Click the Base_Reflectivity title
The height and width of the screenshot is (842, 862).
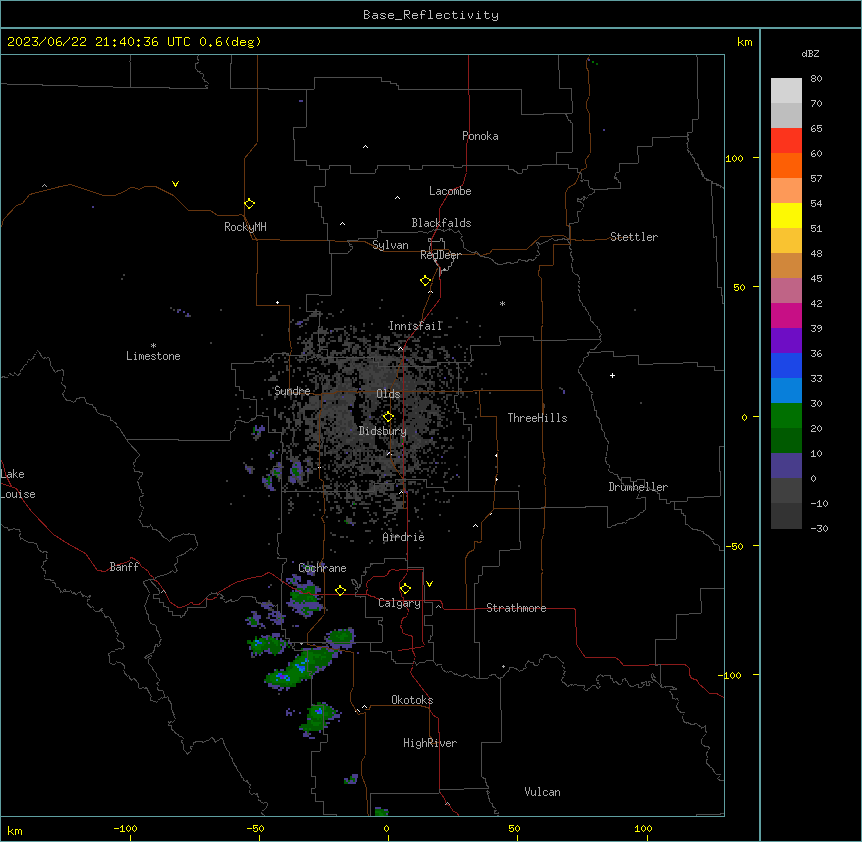(x=431, y=15)
